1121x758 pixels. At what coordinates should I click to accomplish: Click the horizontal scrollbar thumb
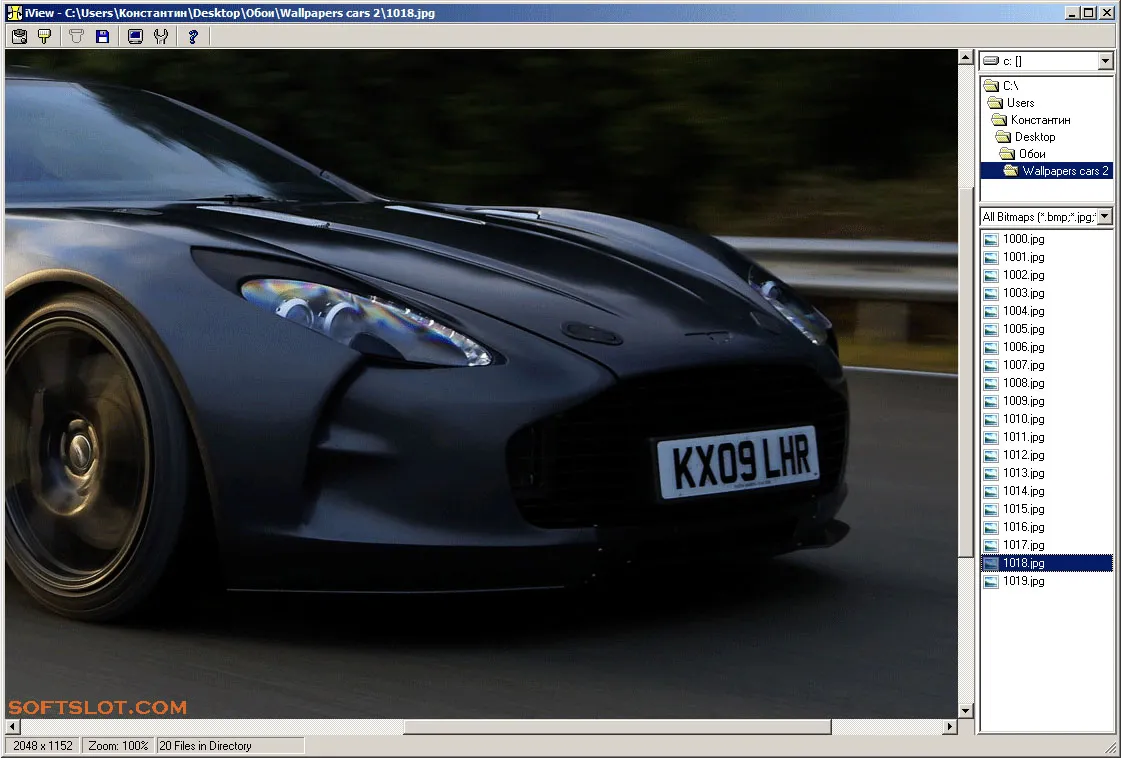(x=617, y=727)
